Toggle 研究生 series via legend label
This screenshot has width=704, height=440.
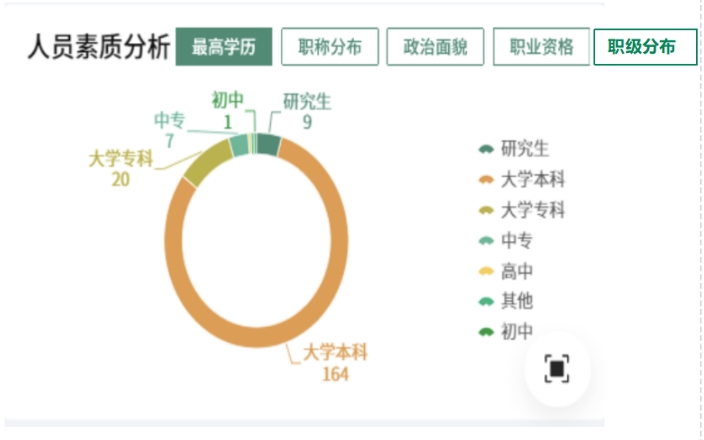525,149
